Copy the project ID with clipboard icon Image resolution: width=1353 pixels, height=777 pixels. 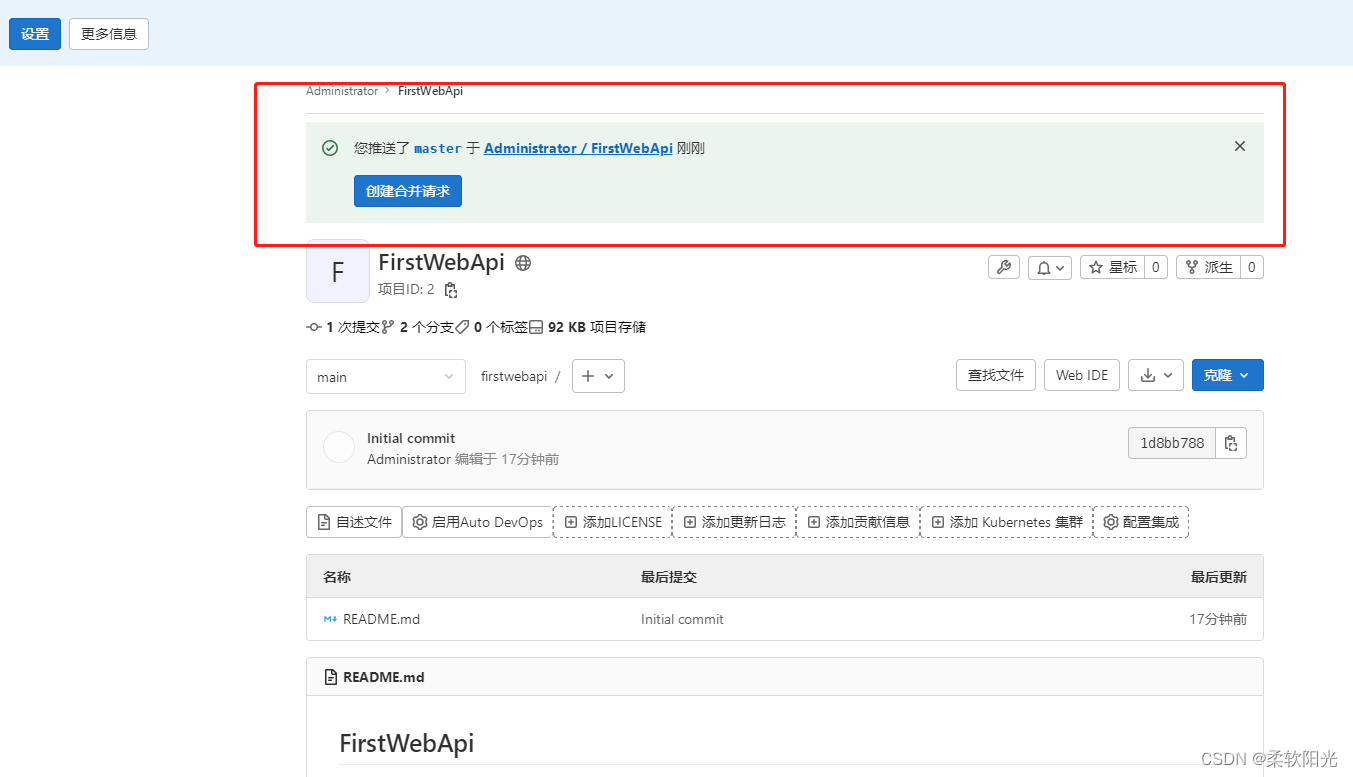(451, 290)
